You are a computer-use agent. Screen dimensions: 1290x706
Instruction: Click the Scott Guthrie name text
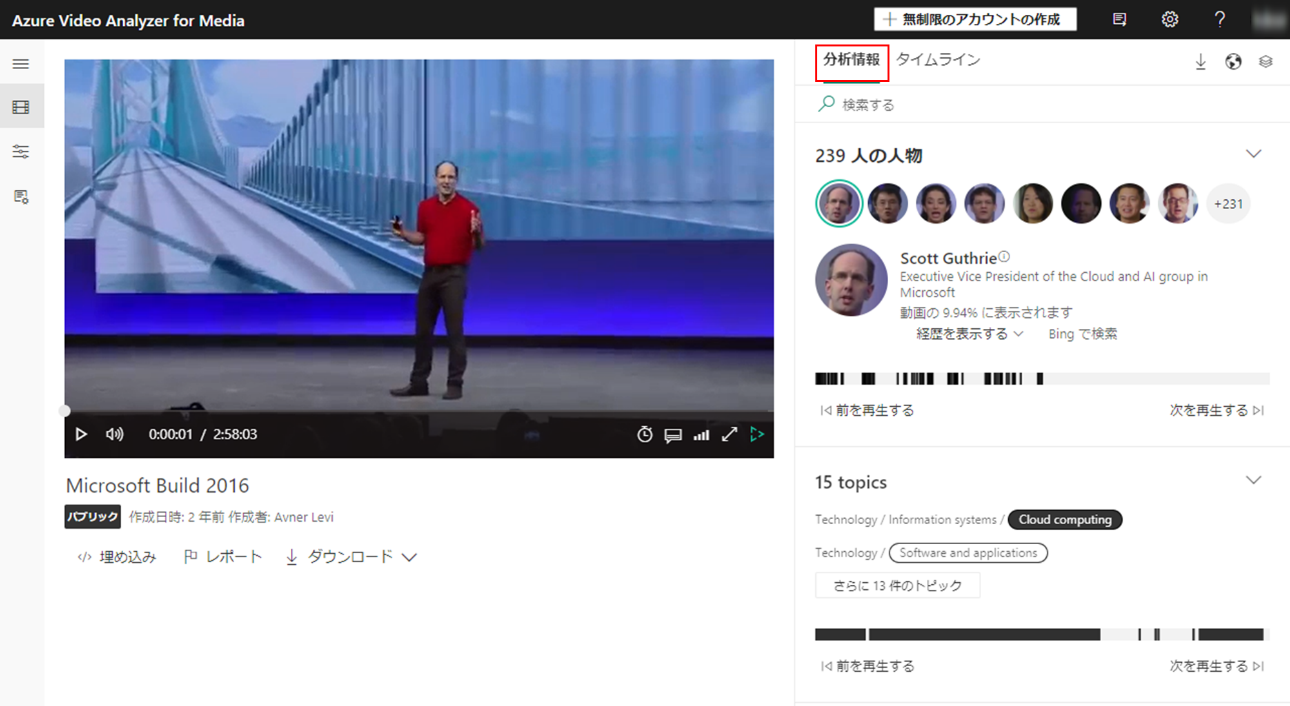tap(948, 259)
